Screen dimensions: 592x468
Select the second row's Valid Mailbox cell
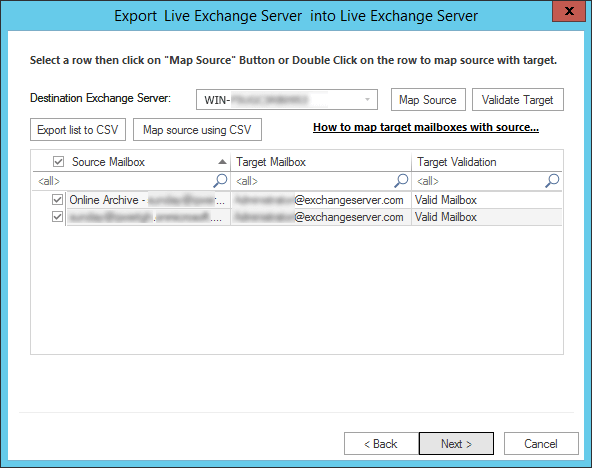[x=487, y=217]
